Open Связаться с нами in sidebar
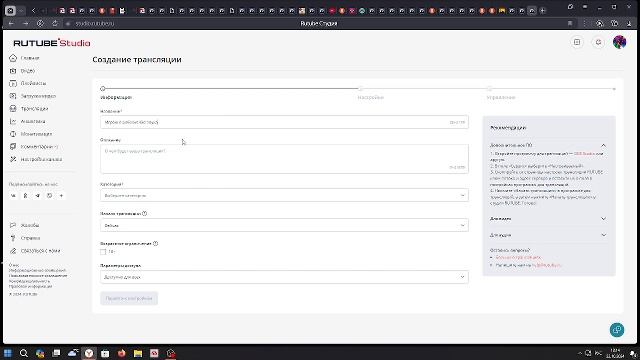The image size is (640, 360). click(35, 251)
